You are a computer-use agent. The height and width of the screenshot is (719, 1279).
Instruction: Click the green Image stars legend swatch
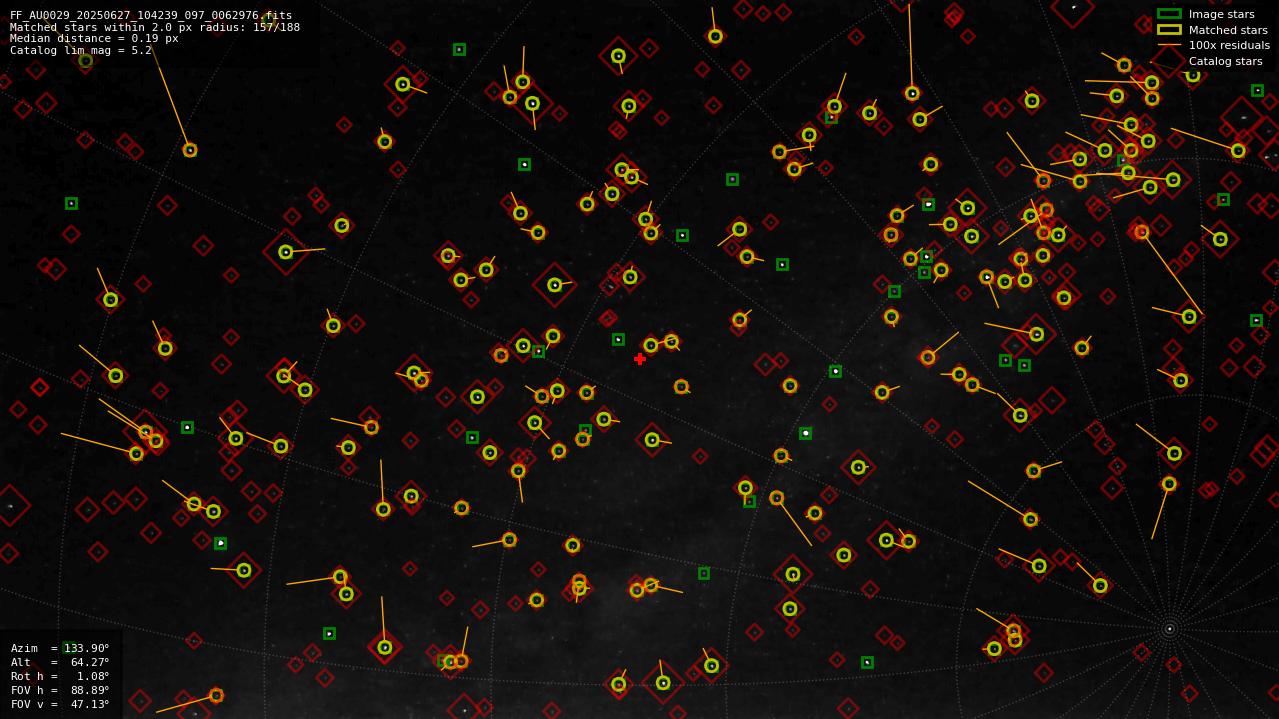tap(1169, 14)
